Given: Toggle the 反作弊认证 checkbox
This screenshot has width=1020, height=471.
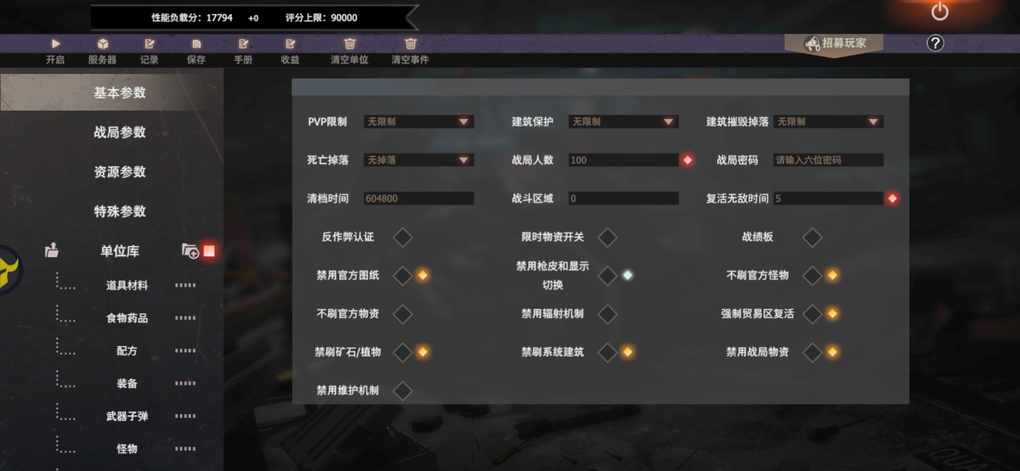Looking at the screenshot, I should [x=403, y=237].
